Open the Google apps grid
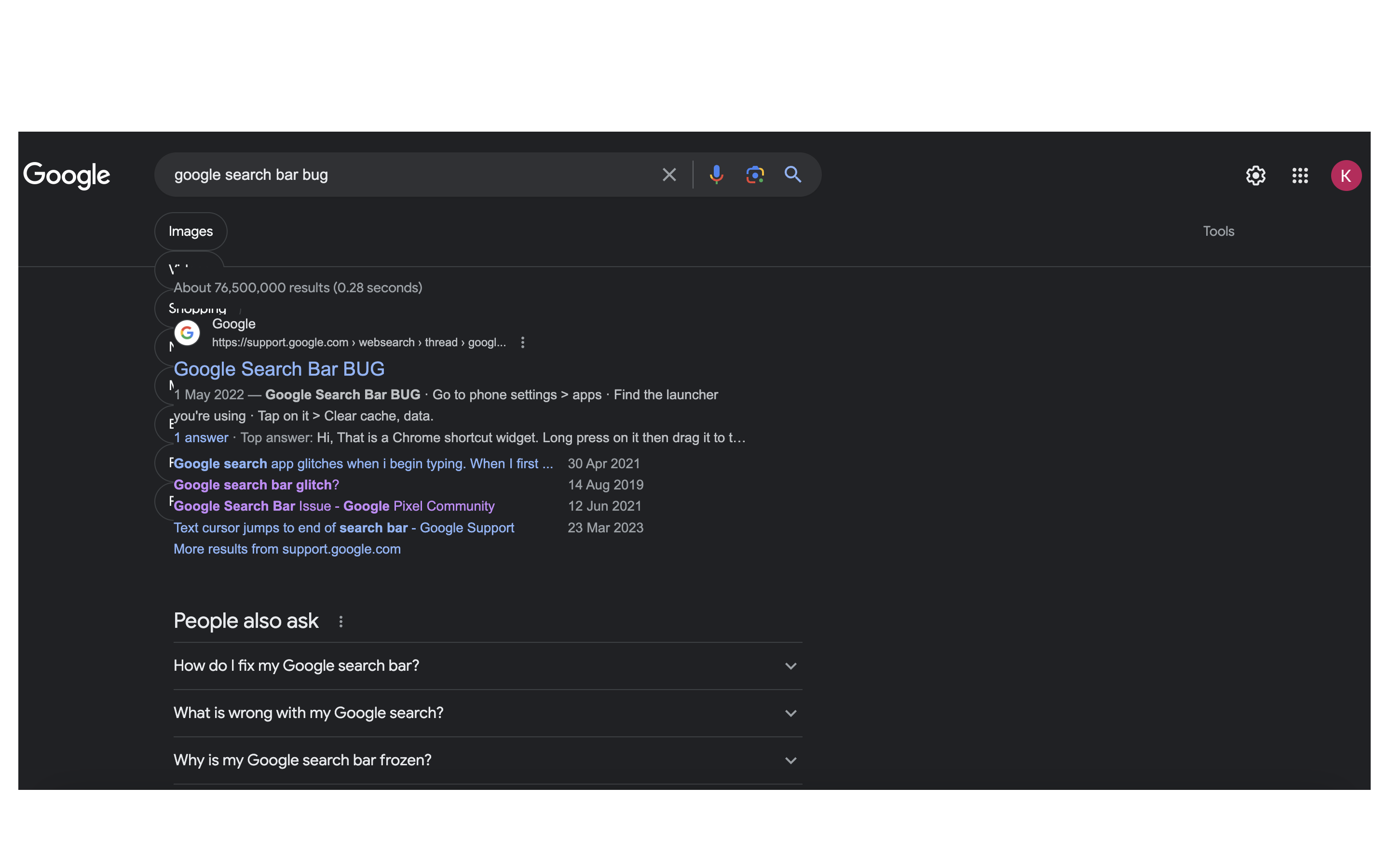 (x=1300, y=176)
